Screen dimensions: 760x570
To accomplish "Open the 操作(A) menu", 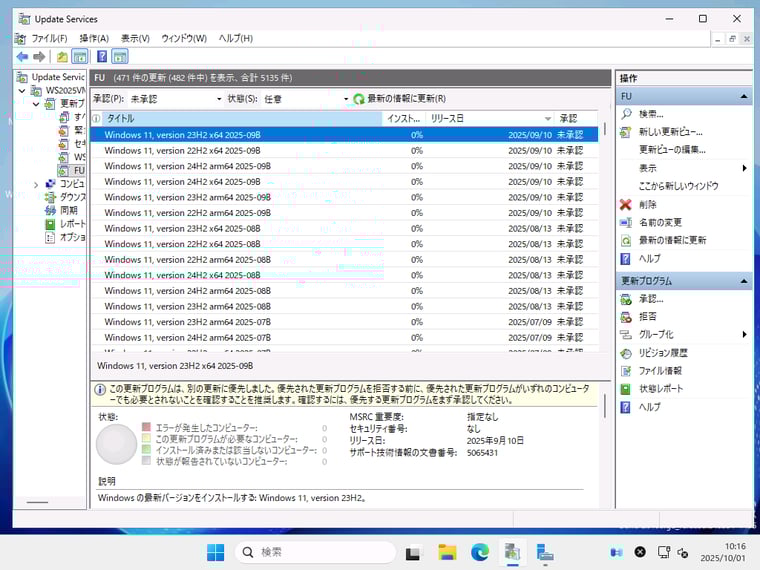I will point(94,38).
